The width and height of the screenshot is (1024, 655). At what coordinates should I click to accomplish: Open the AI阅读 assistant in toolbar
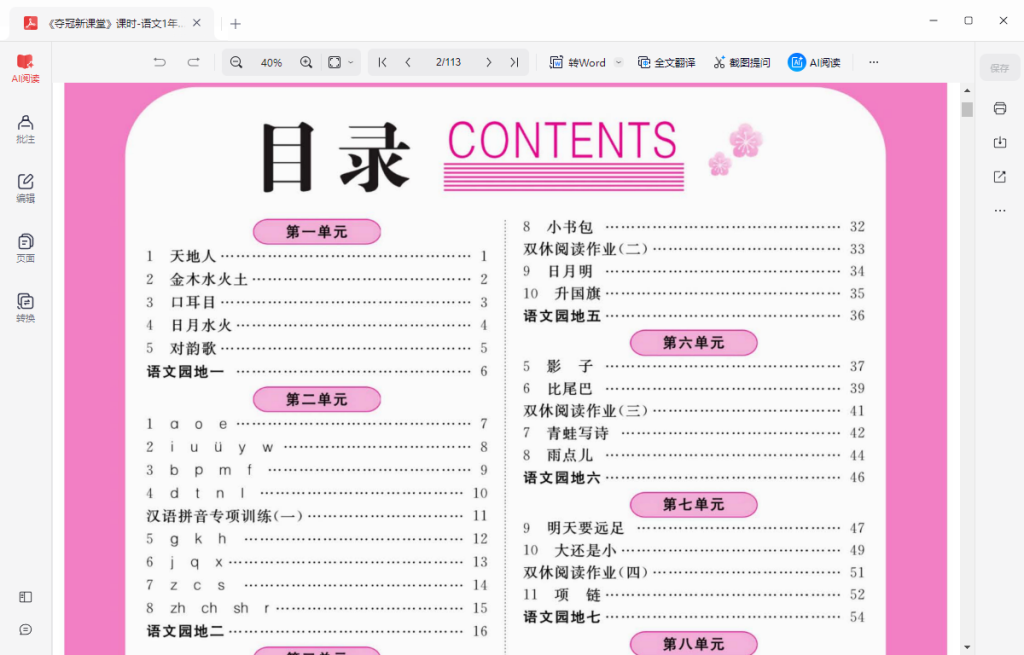815,62
